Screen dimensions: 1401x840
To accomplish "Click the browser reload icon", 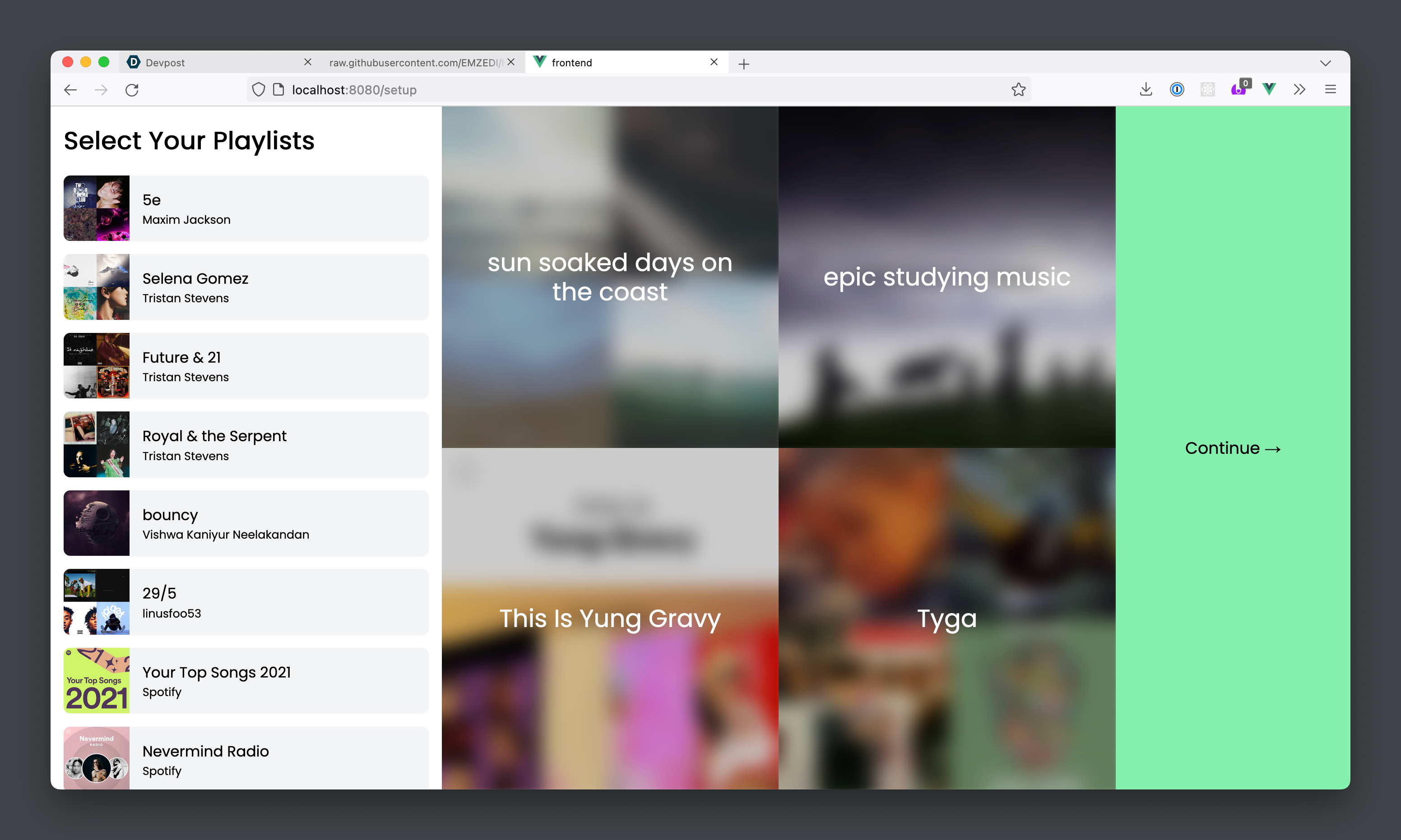I will (x=132, y=90).
